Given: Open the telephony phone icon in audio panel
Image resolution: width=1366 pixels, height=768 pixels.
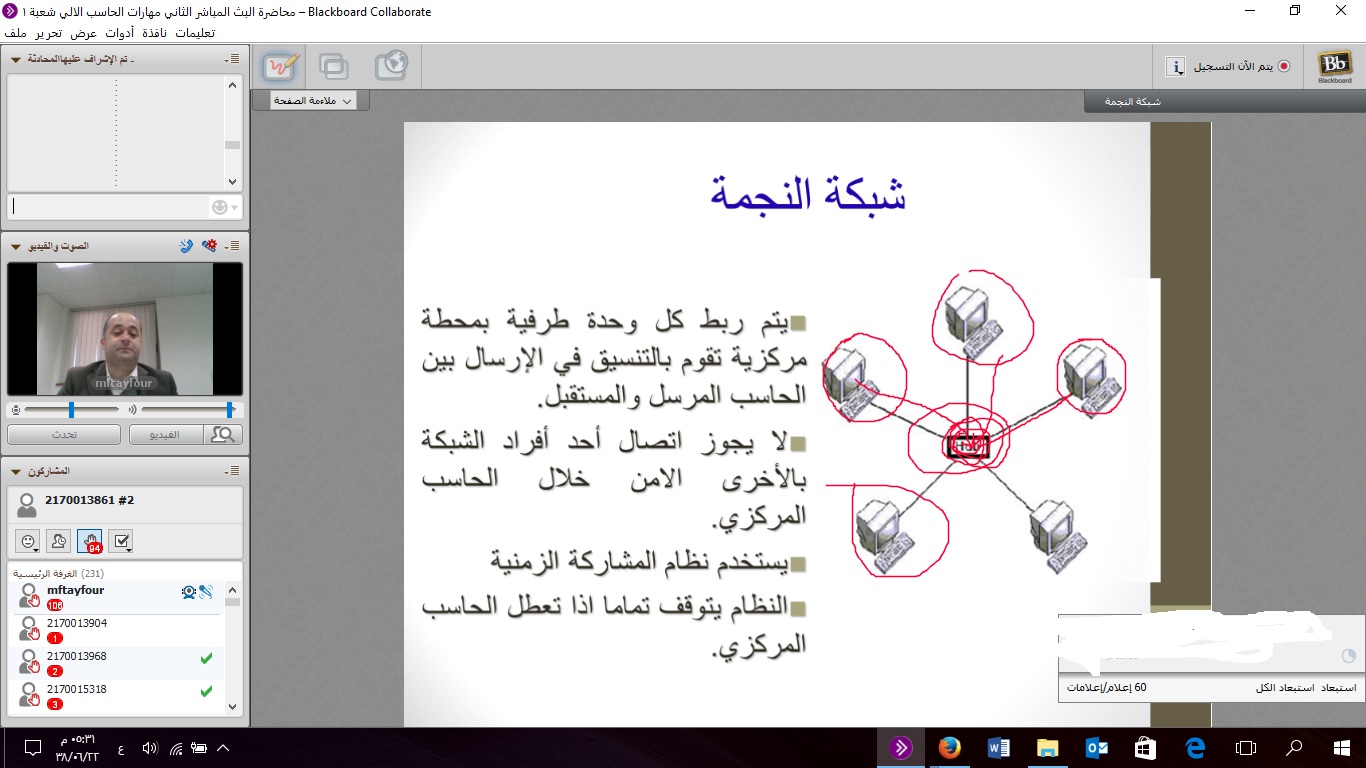Looking at the screenshot, I should point(186,245).
